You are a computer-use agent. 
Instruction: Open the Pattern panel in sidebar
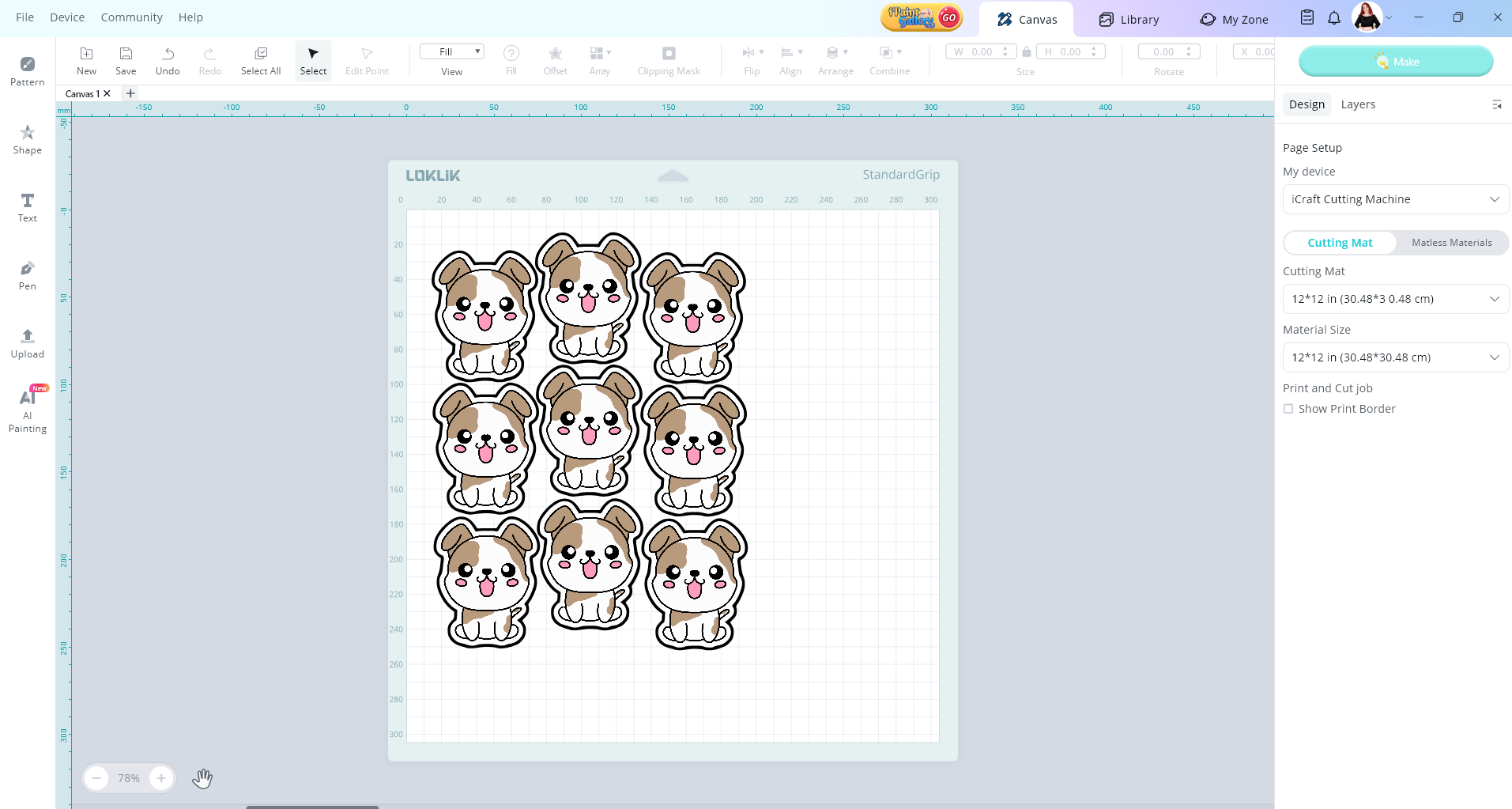27,70
